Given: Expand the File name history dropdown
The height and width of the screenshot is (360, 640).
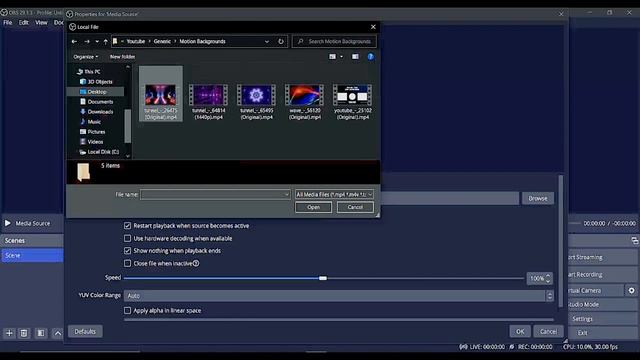Looking at the screenshot, I should [287, 194].
